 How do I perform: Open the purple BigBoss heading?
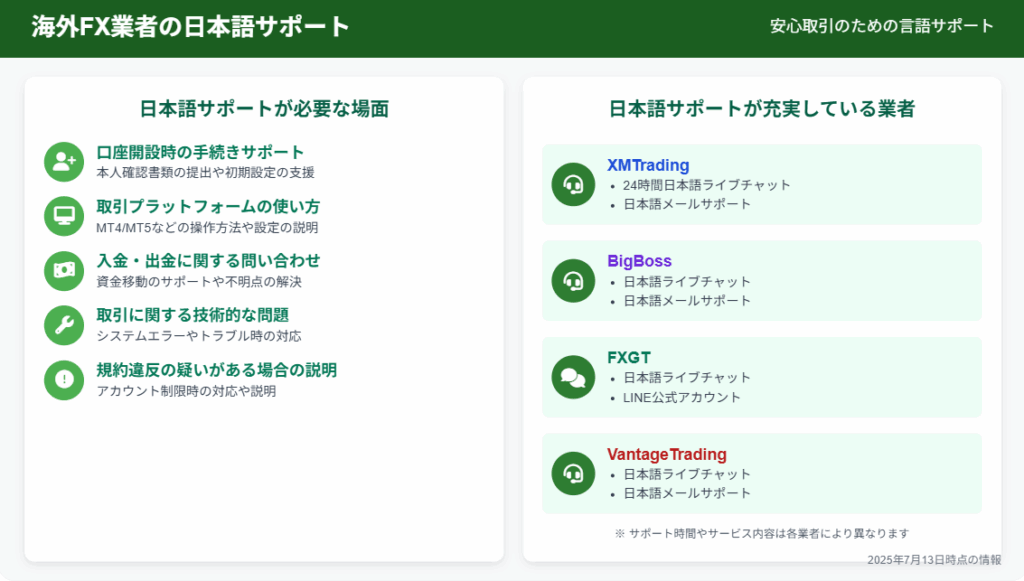(639, 261)
